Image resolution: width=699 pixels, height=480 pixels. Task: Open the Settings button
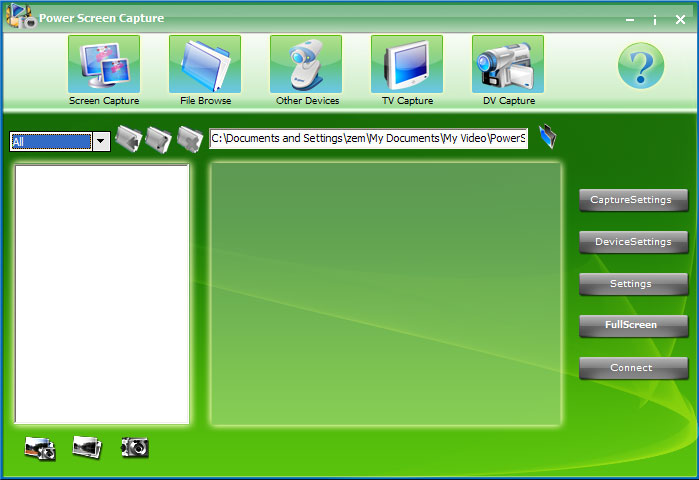click(x=633, y=284)
